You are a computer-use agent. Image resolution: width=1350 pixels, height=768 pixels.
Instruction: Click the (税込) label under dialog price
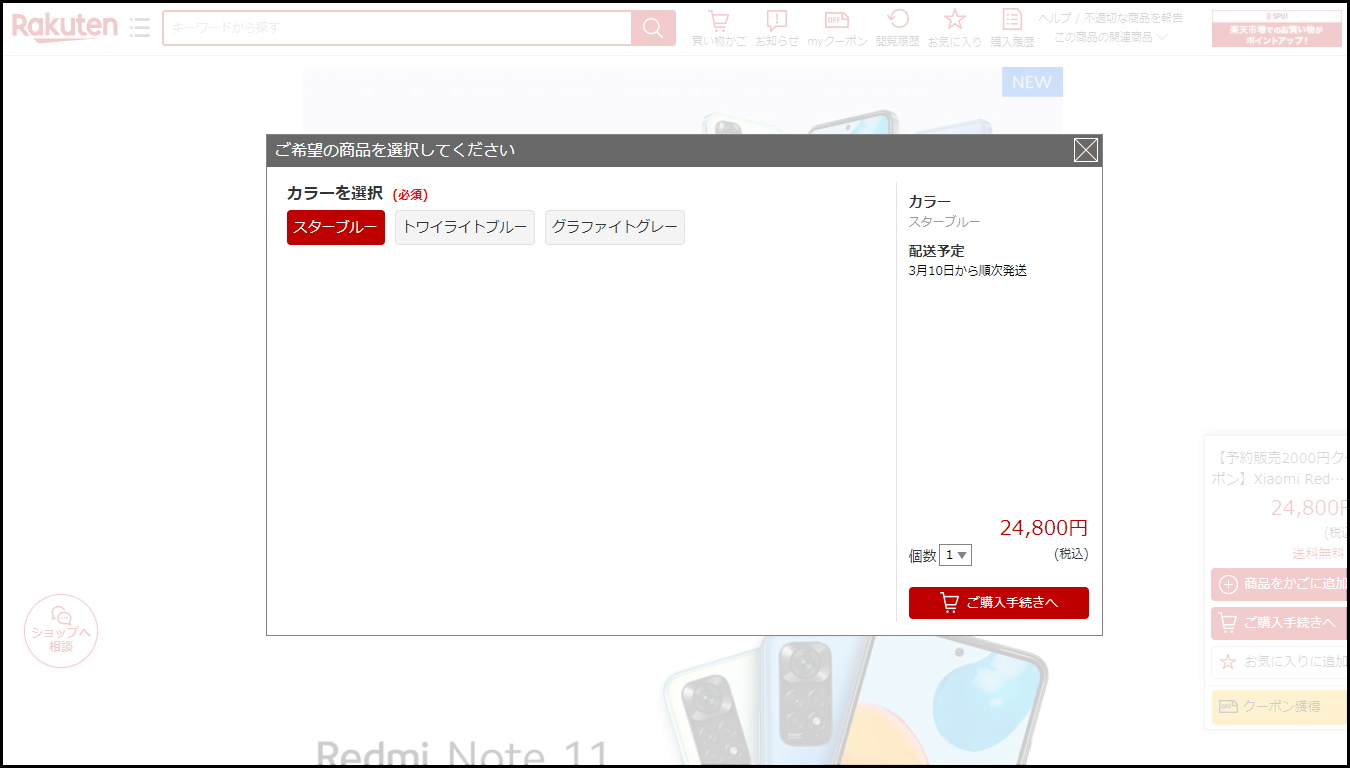click(x=1071, y=554)
